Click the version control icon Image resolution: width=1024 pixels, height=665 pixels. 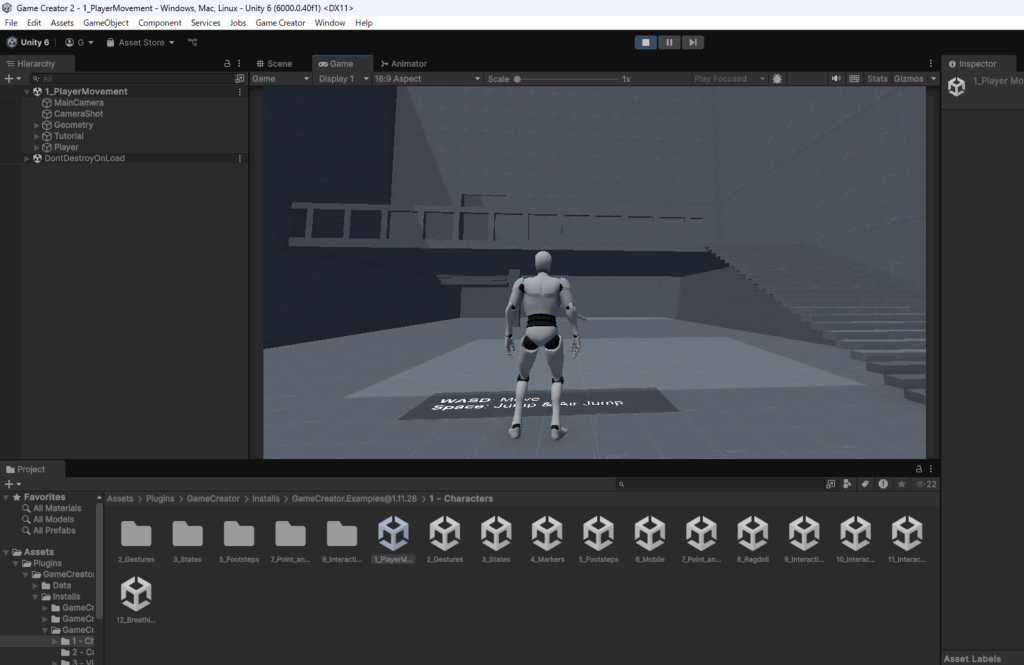point(193,42)
